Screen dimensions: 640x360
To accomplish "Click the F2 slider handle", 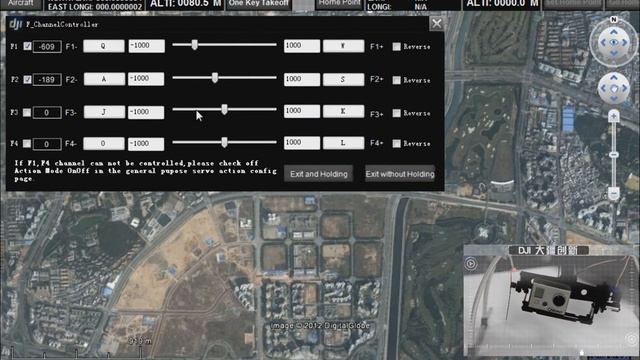I will (215, 78).
